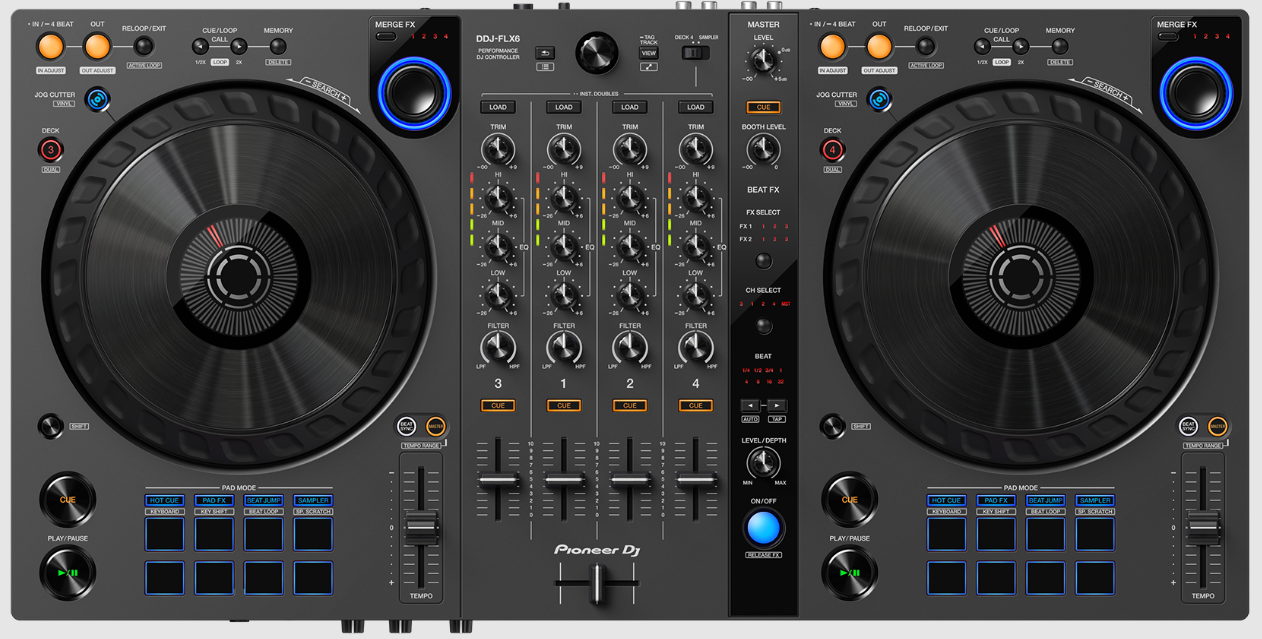Image resolution: width=1262 pixels, height=639 pixels.
Task: Click the orange IN / 4 BEAT button on left deck
Action: 50,46
